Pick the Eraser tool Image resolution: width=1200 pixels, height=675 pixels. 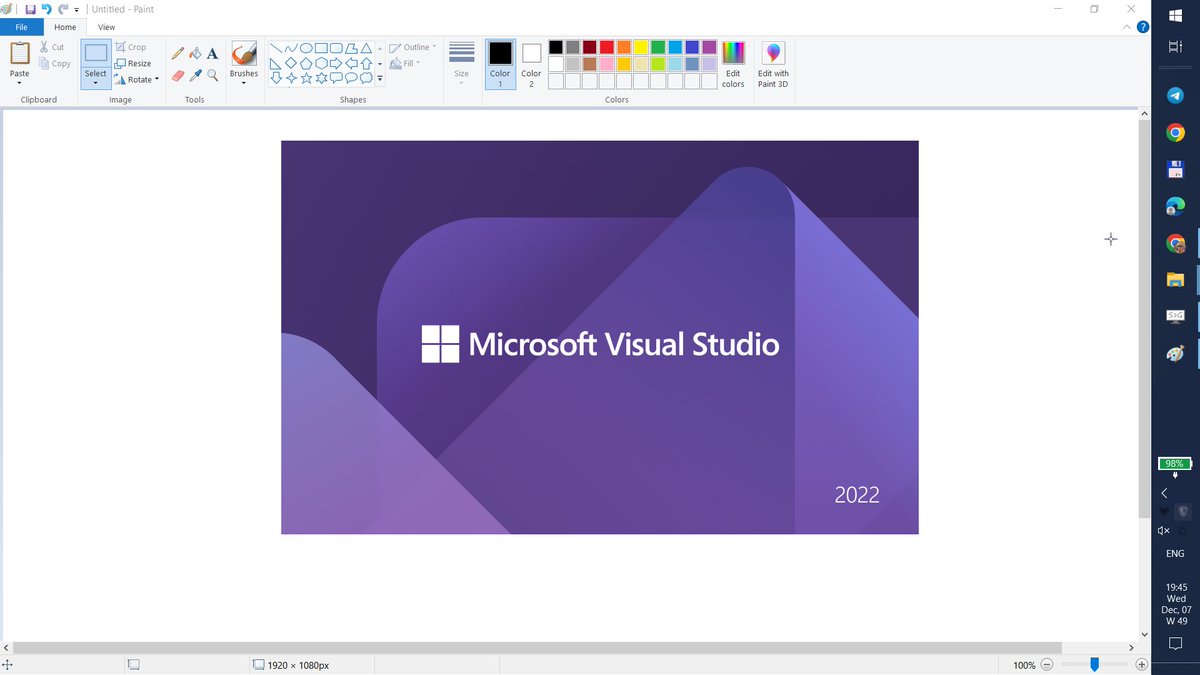pos(178,75)
